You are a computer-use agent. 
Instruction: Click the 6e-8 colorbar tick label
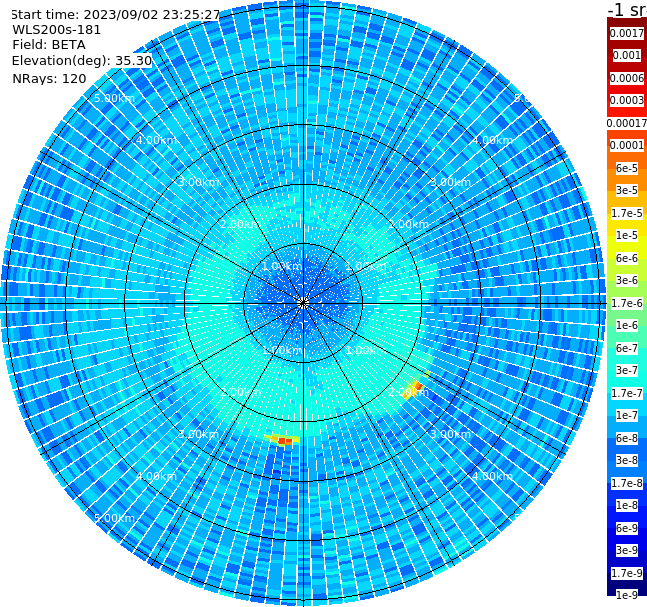tap(626, 438)
